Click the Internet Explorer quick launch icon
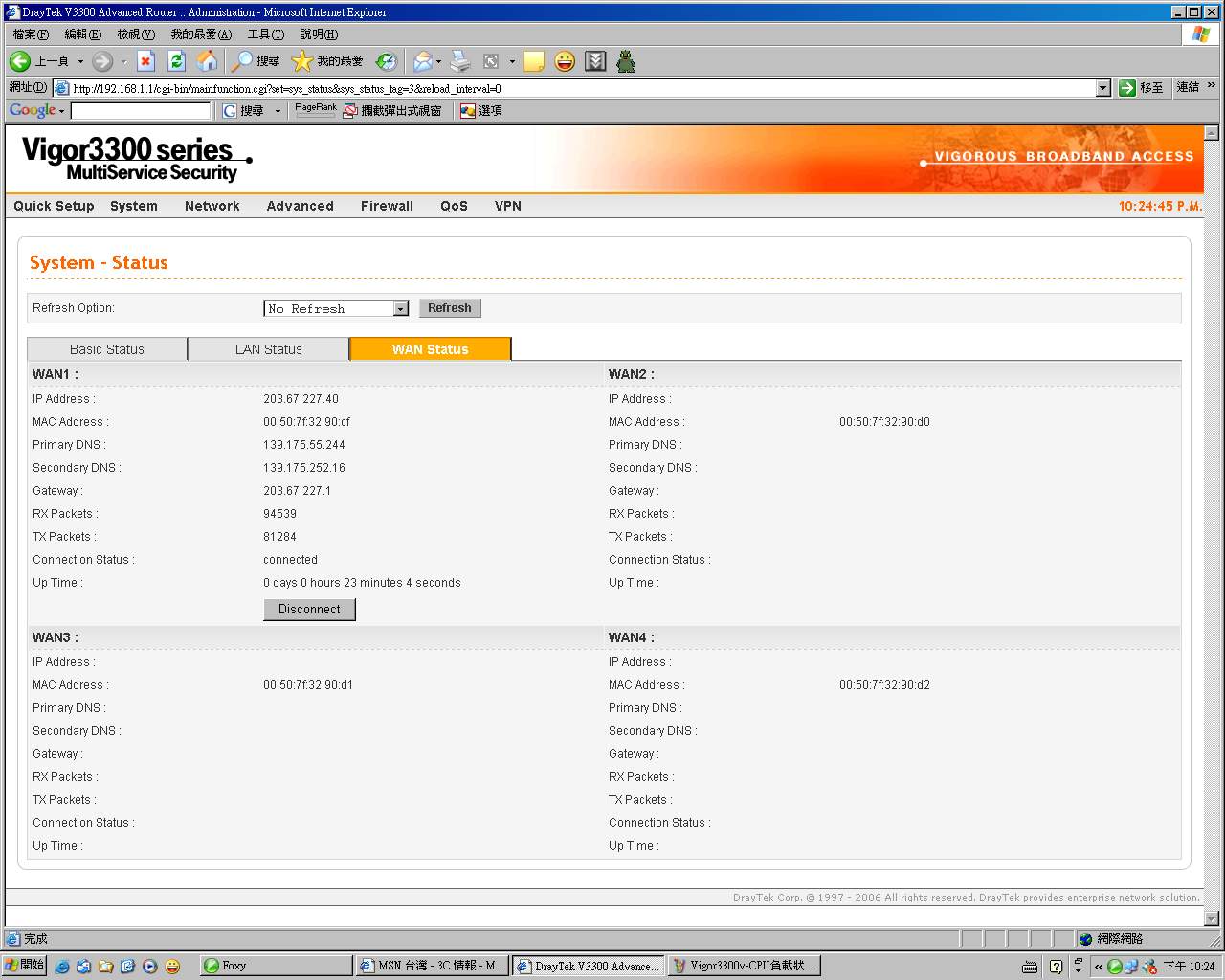This screenshot has height=980, width=1225. tap(62, 967)
